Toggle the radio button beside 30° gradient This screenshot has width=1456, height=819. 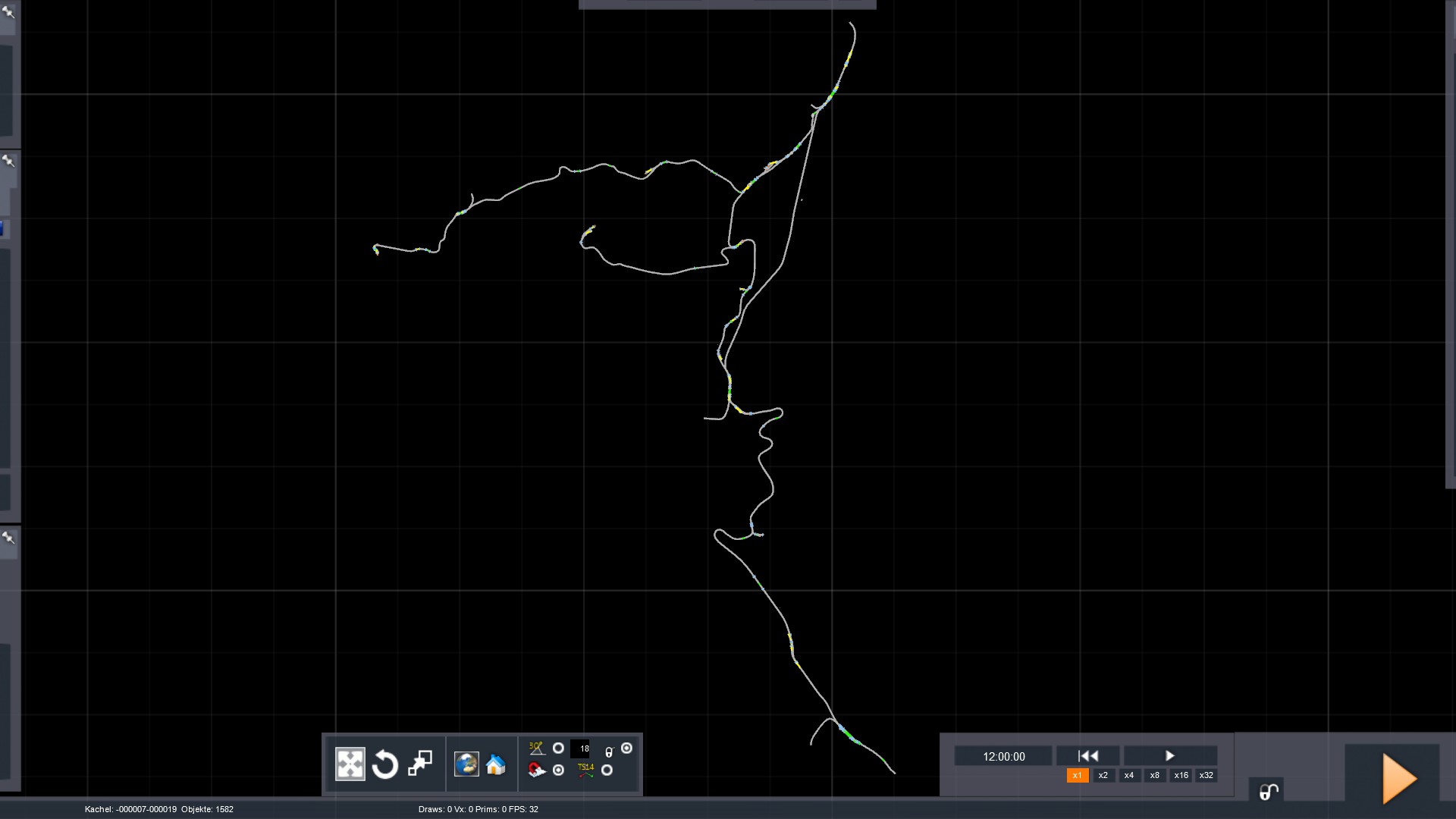(558, 748)
